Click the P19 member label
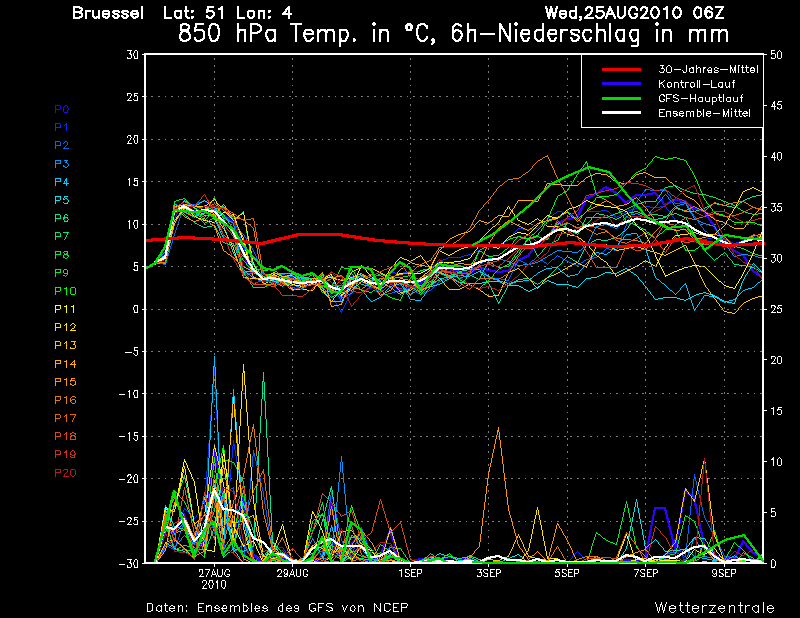Viewport: 800px width, 618px height. click(x=65, y=454)
